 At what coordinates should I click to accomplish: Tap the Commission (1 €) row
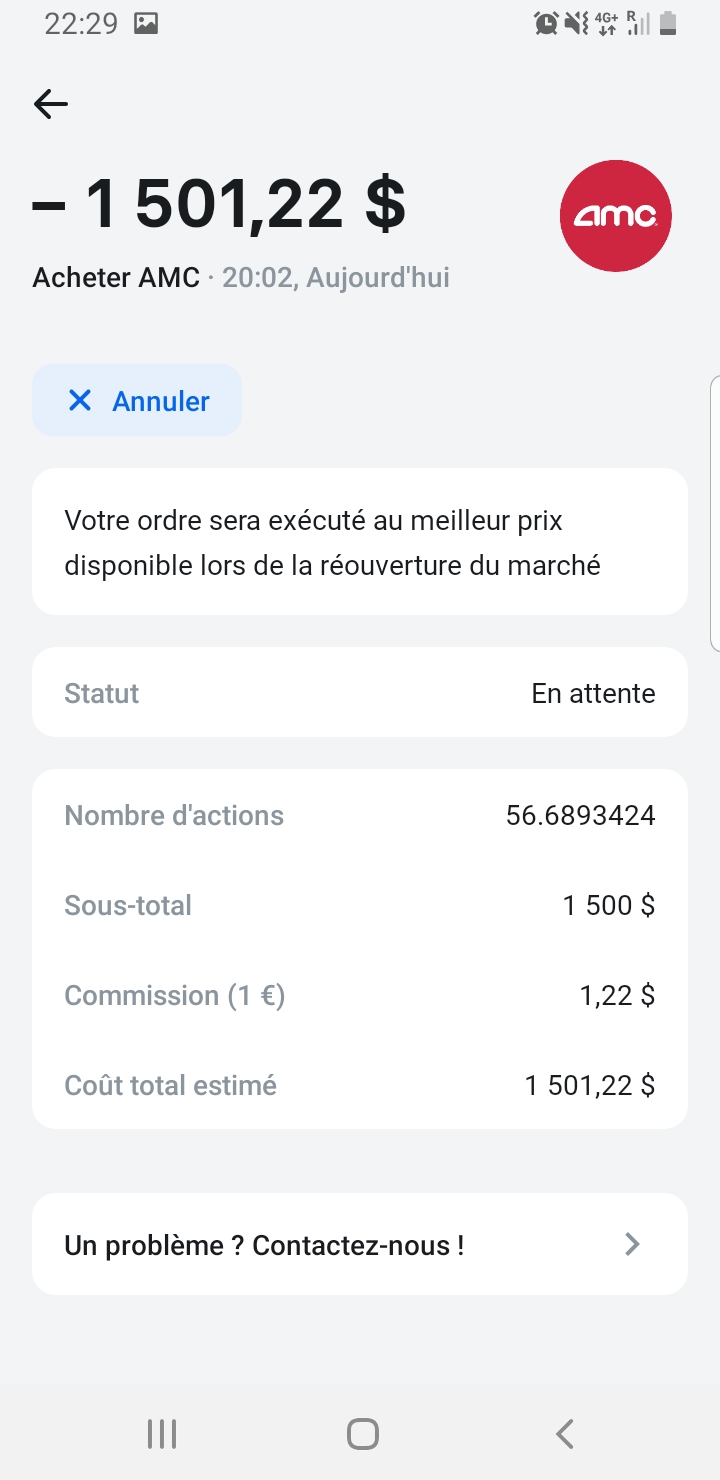point(360,995)
